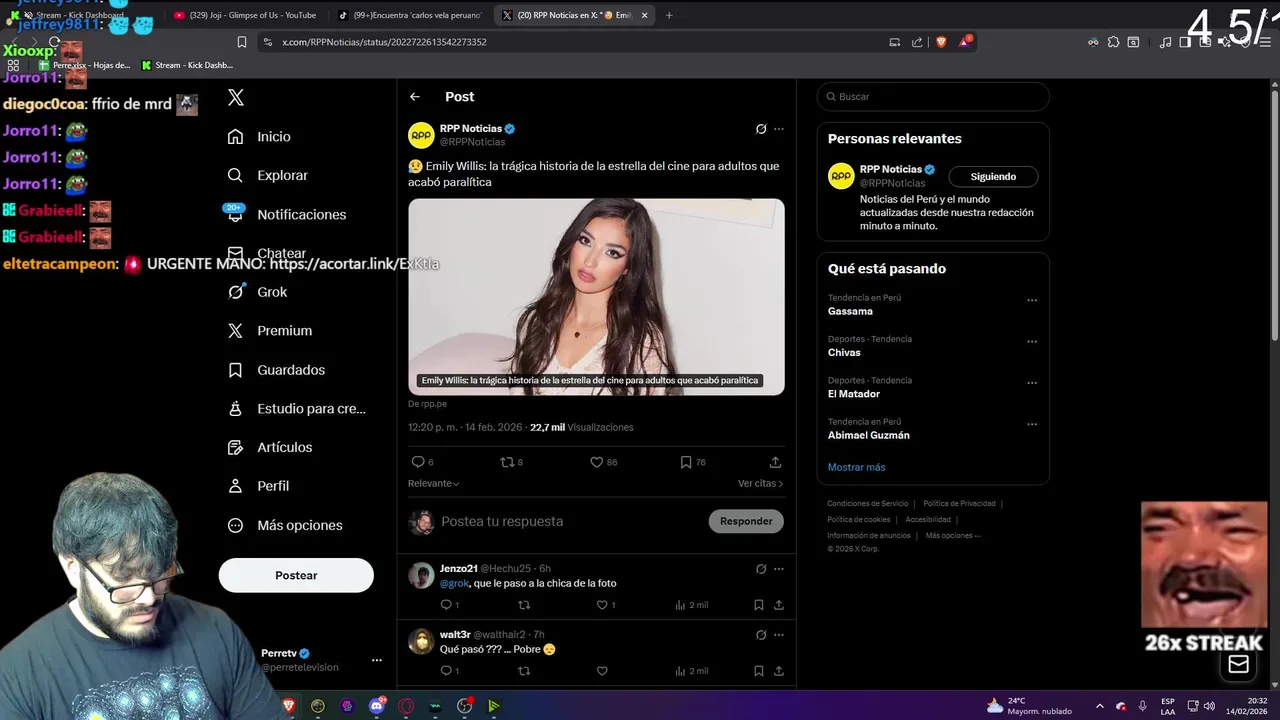Open Discord from the taskbar
The width and height of the screenshot is (1280, 720).
(377, 706)
